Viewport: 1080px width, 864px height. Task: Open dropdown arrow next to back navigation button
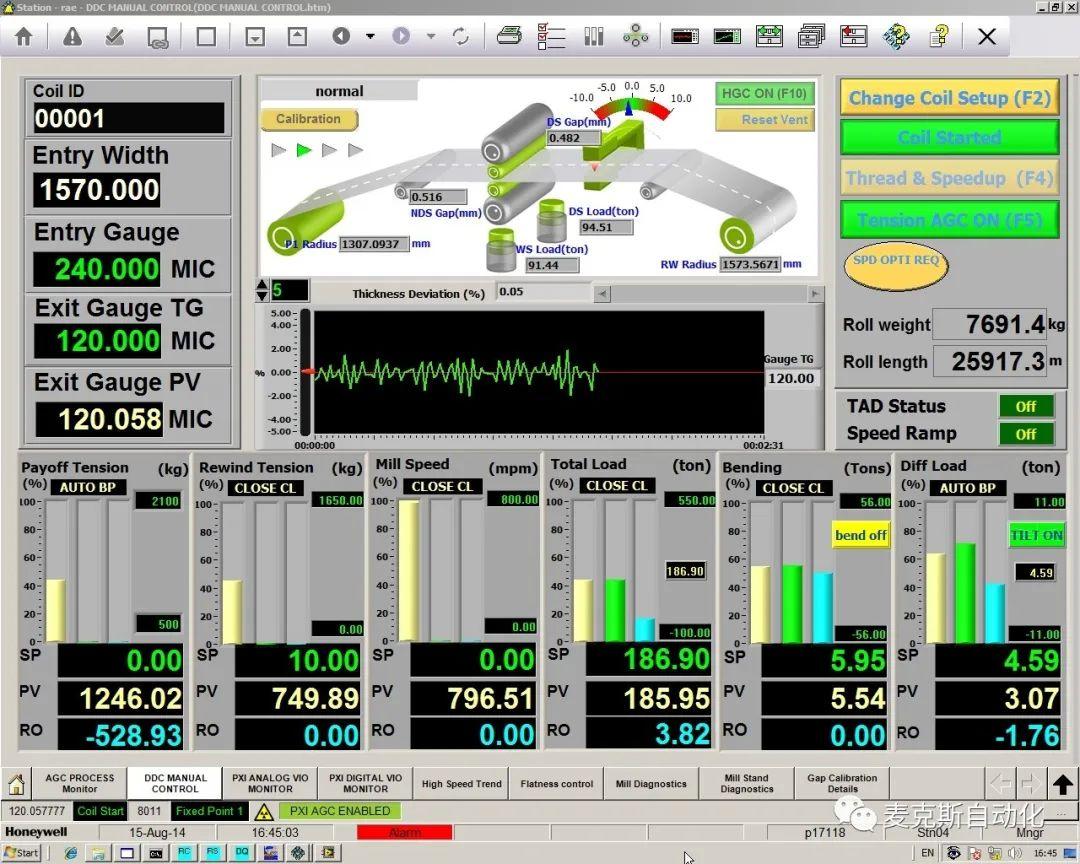(370, 36)
